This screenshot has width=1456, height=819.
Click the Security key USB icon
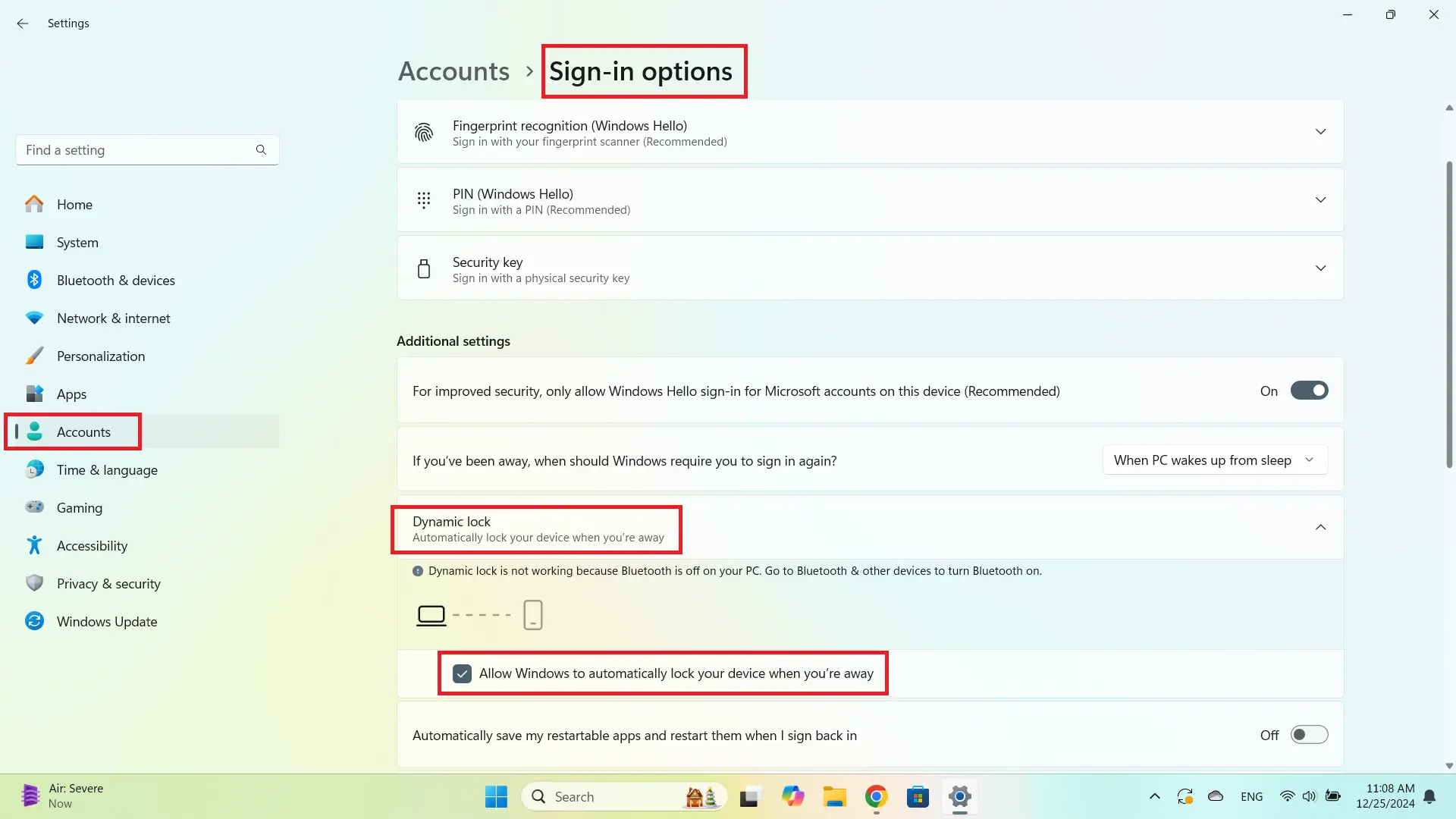coord(424,269)
